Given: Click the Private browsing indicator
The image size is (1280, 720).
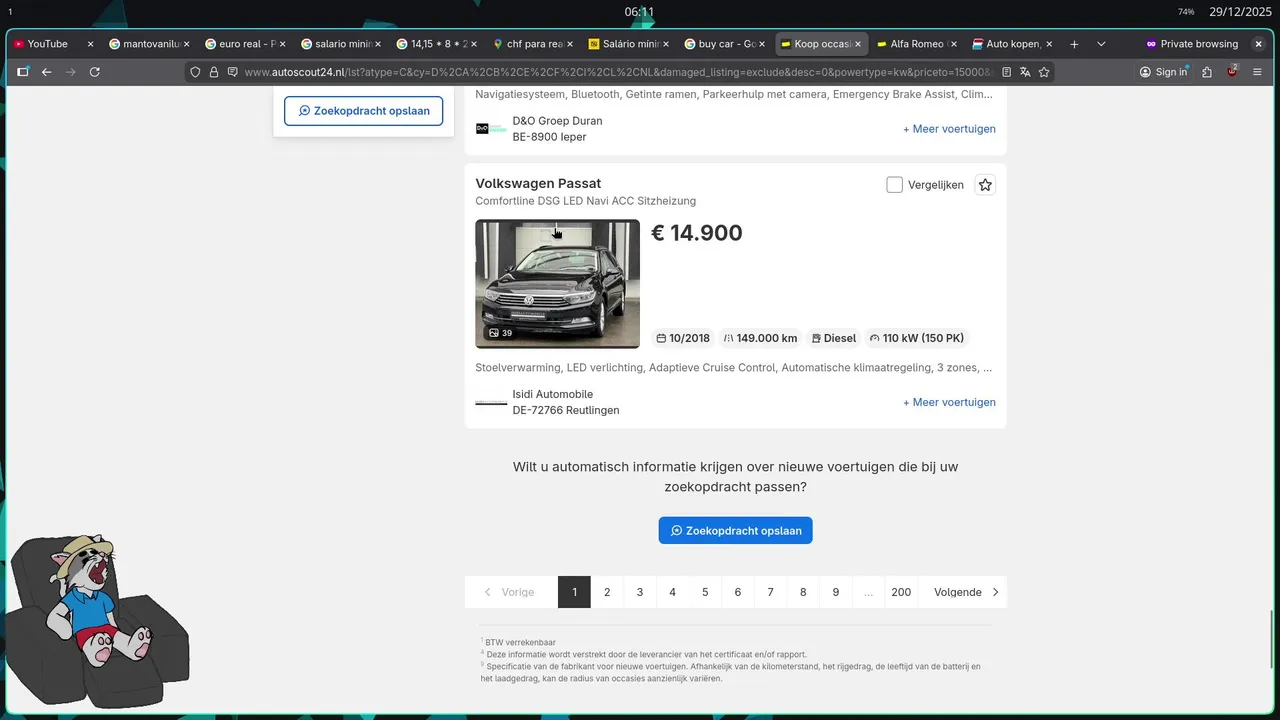Looking at the screenshot, I should click(x=1192, y=44).
